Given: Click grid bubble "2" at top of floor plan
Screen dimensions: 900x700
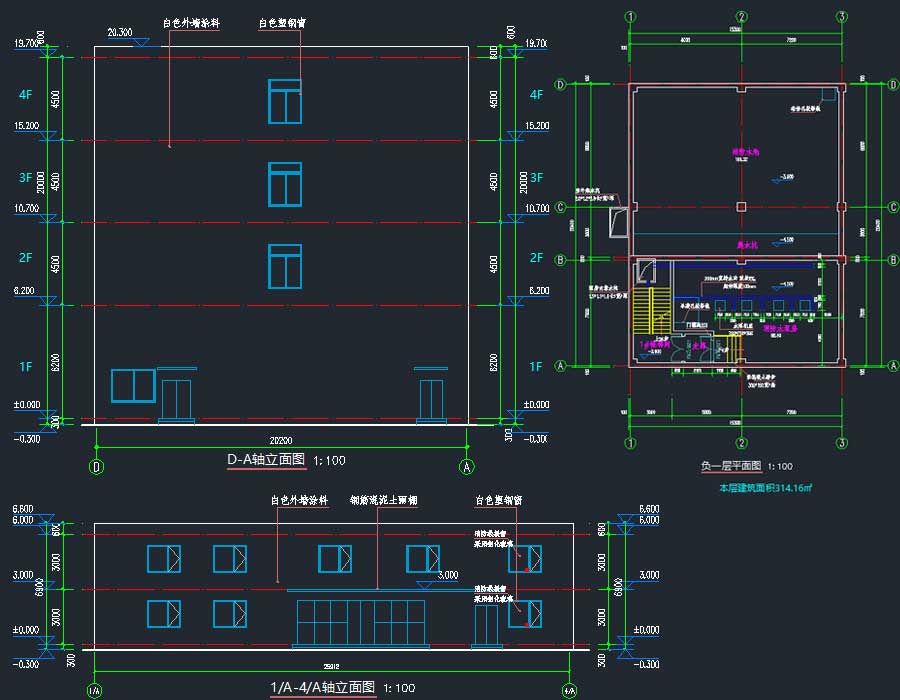Looking at the screenshot, I should (x=742, y=17).
